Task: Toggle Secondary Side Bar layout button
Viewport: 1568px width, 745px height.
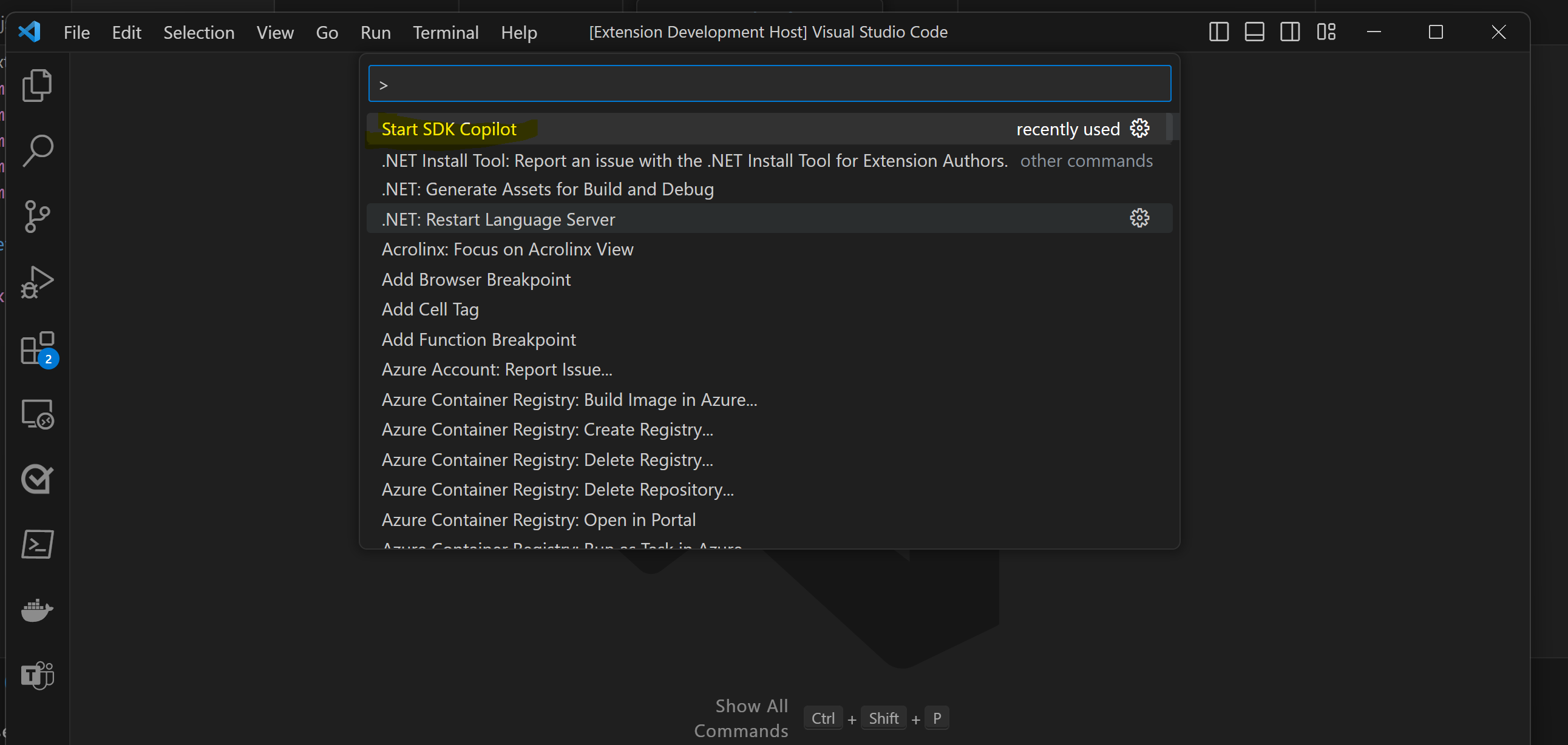Action: tap(1290, 32)
